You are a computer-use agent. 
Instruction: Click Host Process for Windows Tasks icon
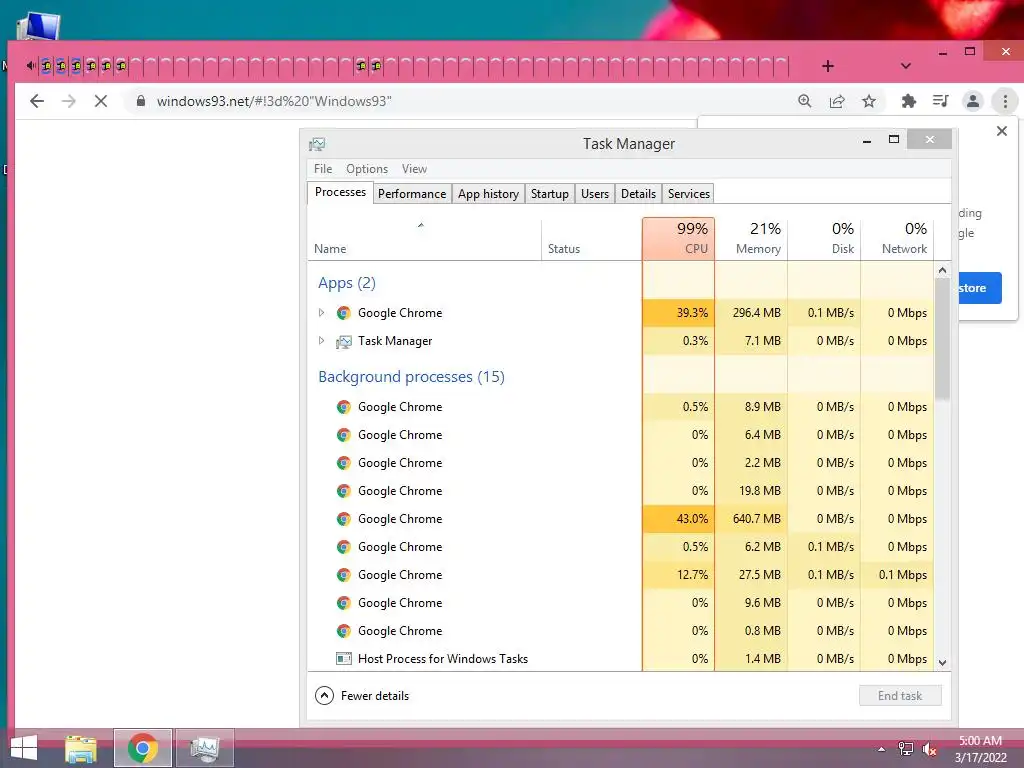[344, 659]
